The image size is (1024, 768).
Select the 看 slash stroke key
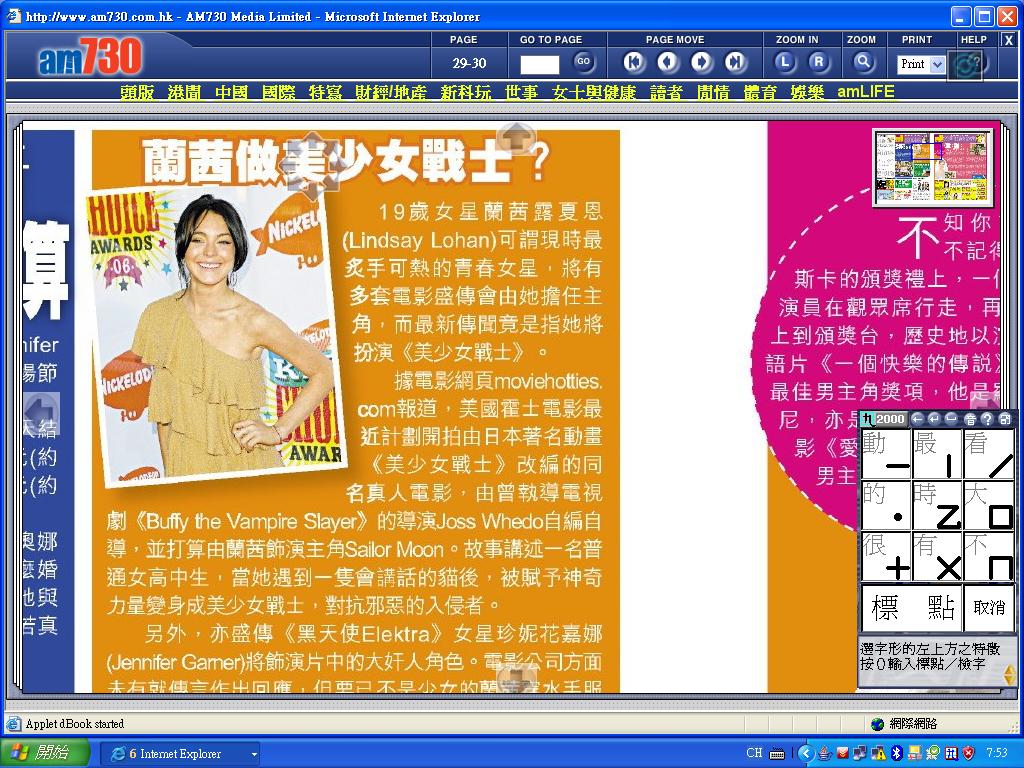pos(989,453)
